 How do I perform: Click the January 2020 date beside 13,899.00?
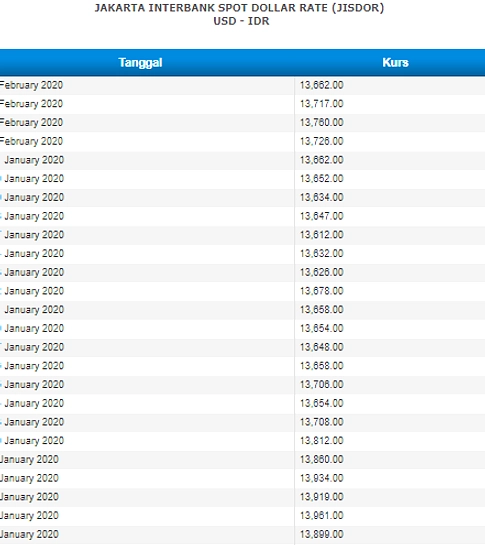pyautogui.click(x=29, y=534)
